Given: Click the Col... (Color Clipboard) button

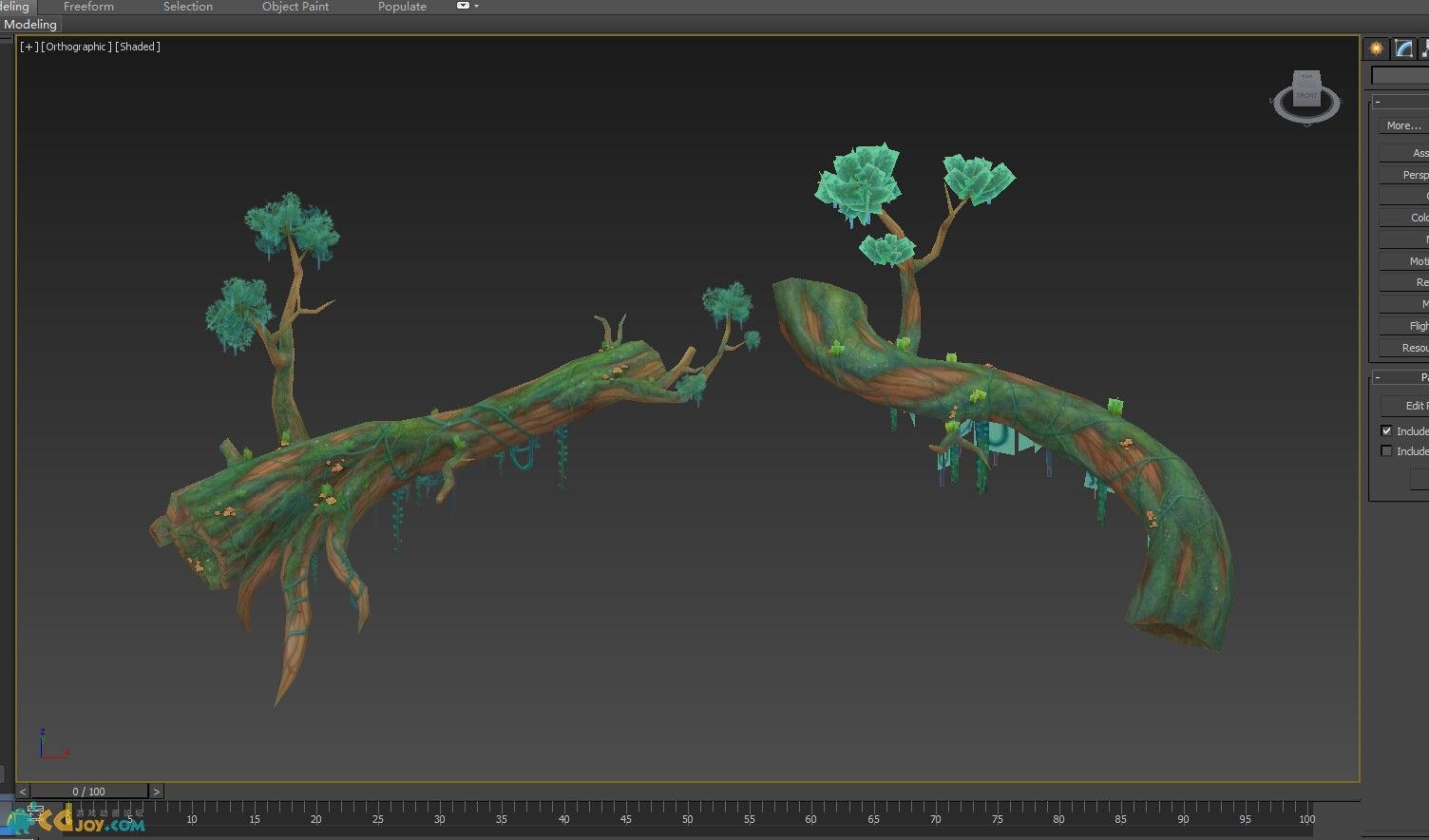Looking at the screenshot, I should pyautogui.click(x=1404, y=218).
